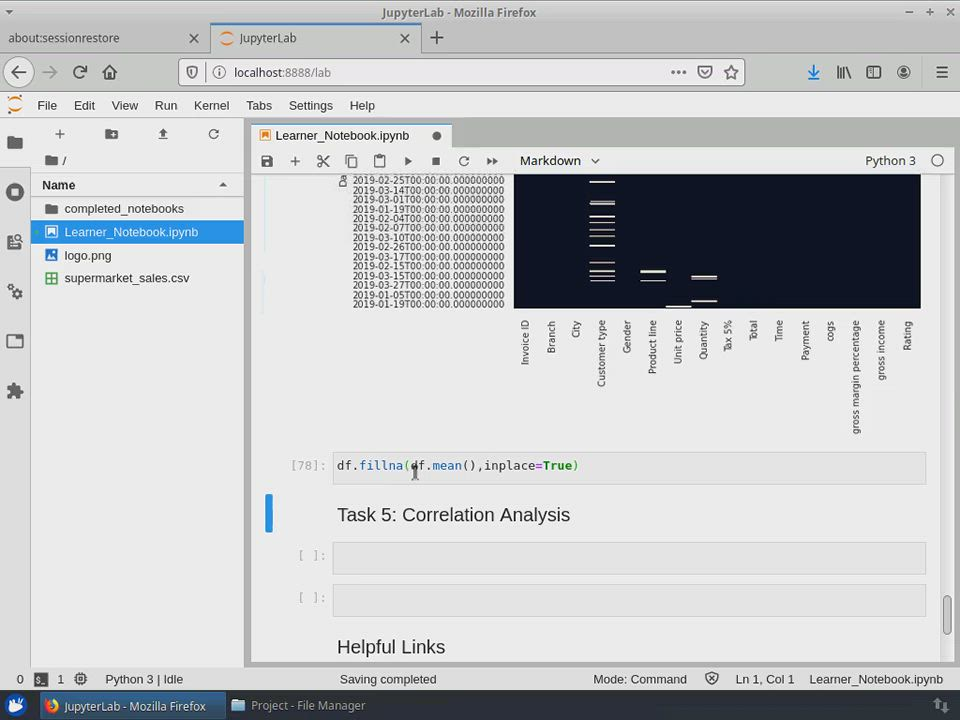This screenshot has height=720, width=960.
Task: Open the completed_notebooks folder
Action: (x=137, y=209)
